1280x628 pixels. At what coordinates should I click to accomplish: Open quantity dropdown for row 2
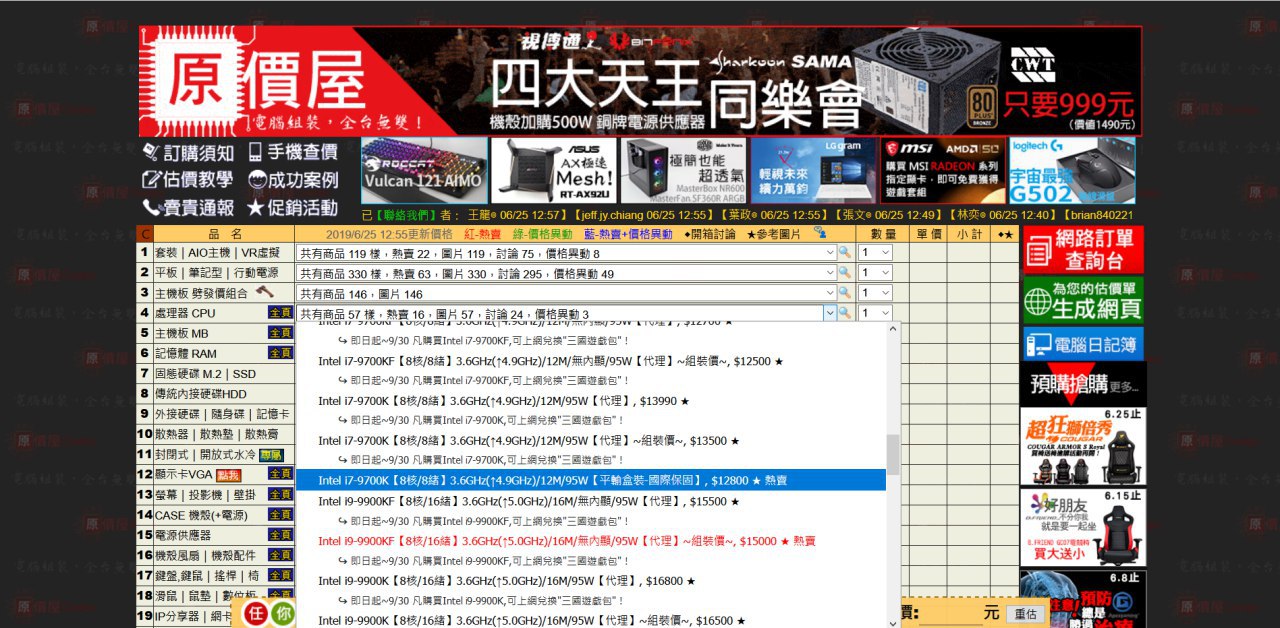click(x=874, y=273)
